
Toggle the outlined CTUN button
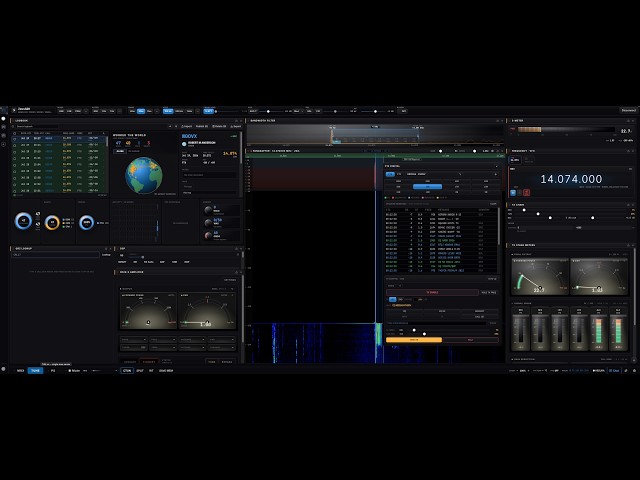(x=127, y=371)
